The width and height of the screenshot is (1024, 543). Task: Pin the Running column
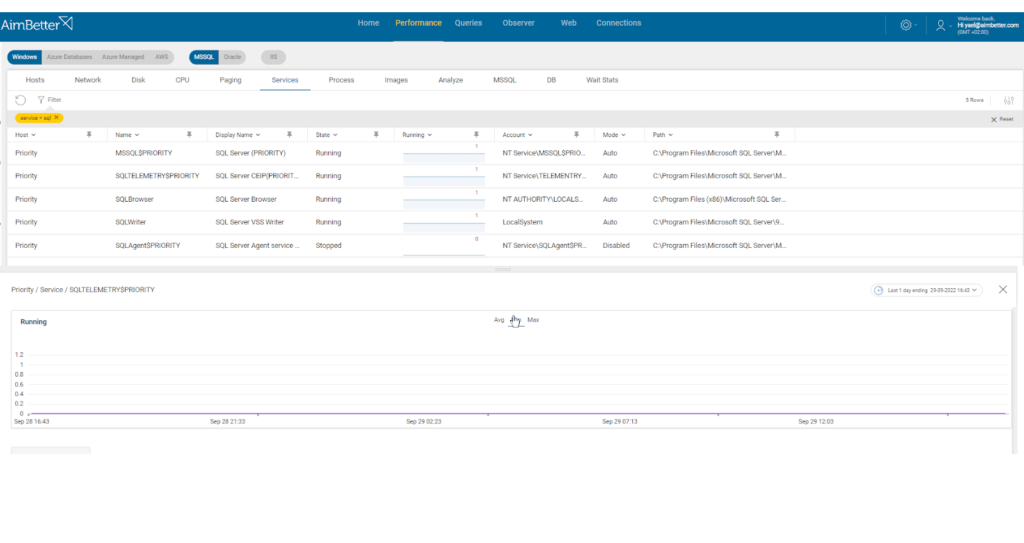pyautogui.click(x=475, y=135)
